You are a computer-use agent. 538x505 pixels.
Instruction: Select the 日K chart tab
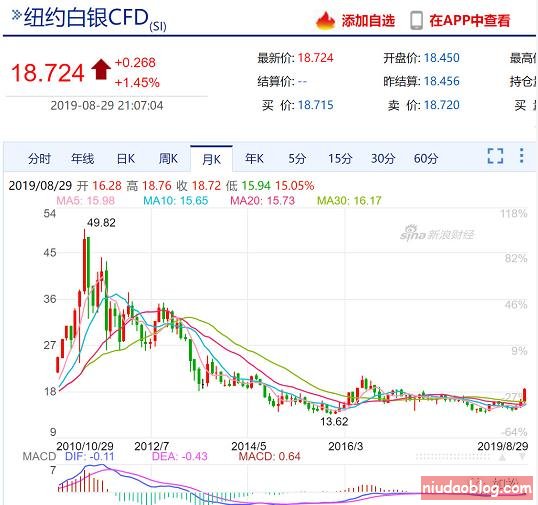pyautogui.click(x=126, y=159)
